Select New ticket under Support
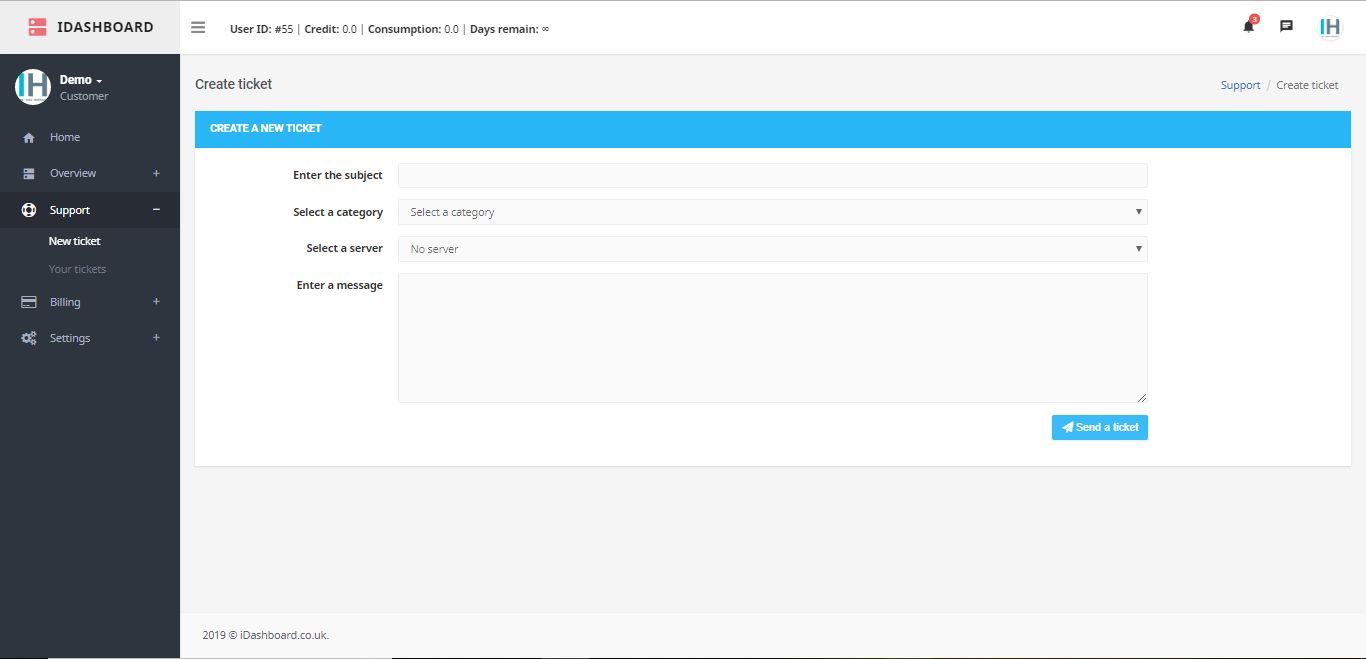Screen dimensions: 1366x659 point(75,241)
